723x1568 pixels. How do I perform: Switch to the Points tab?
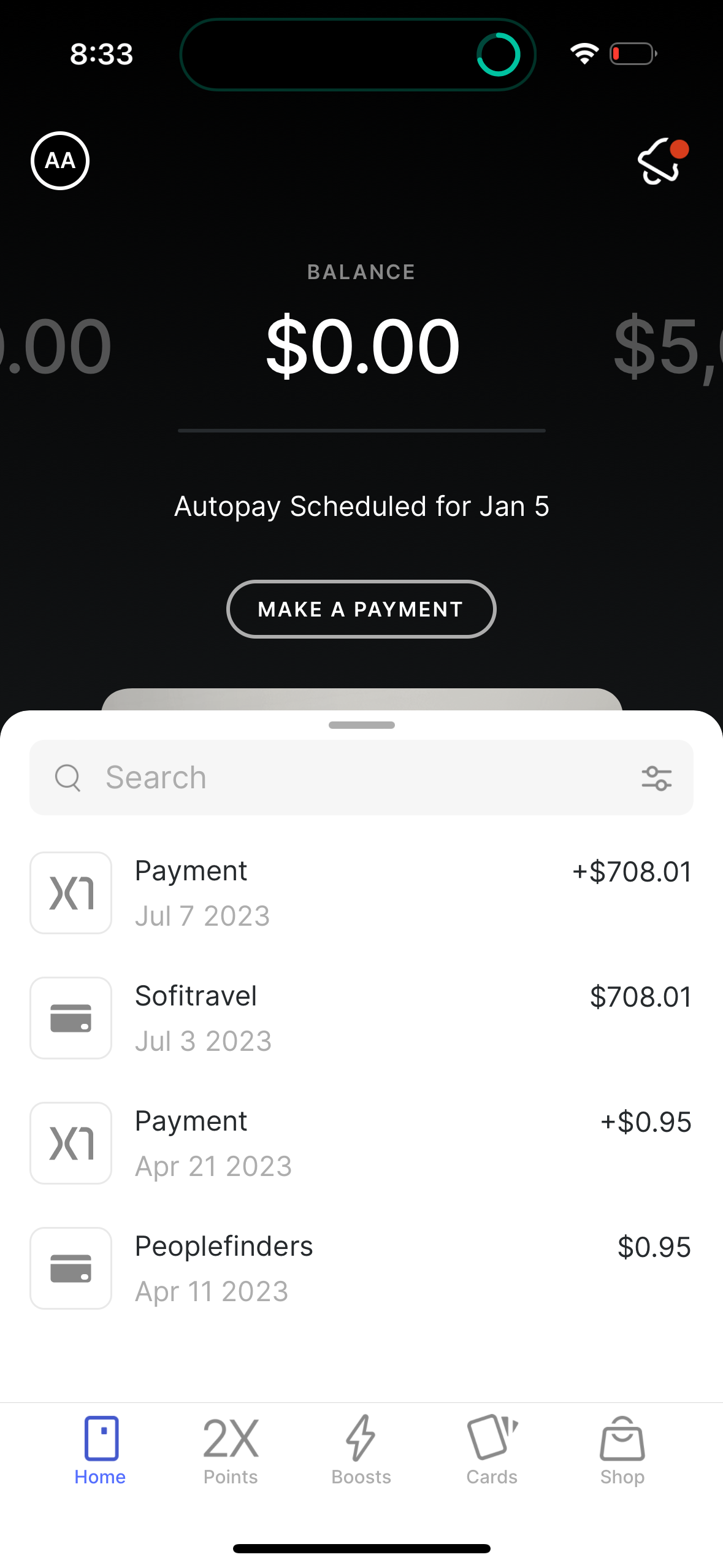(x=231, y=1450)
